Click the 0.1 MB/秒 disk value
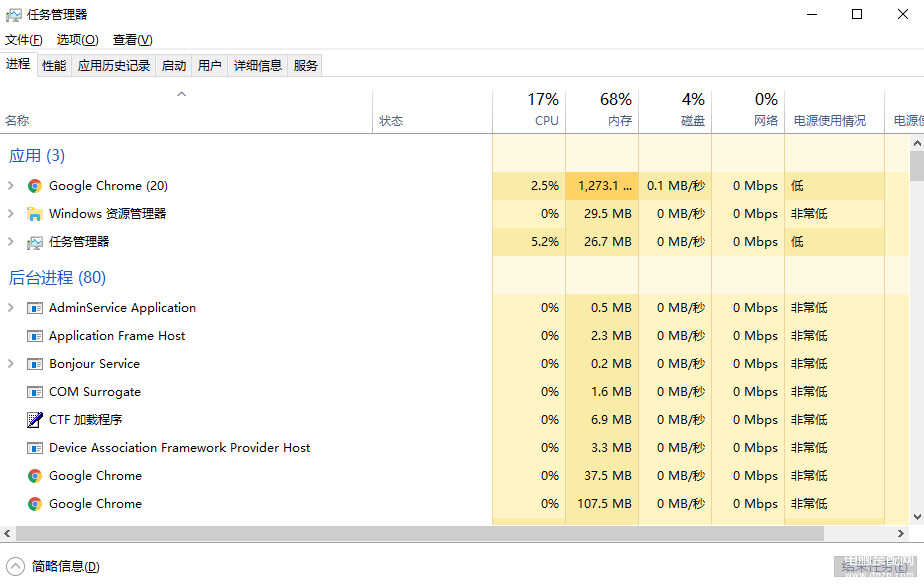This screenshot has height=588, width=924. [676, 186]
